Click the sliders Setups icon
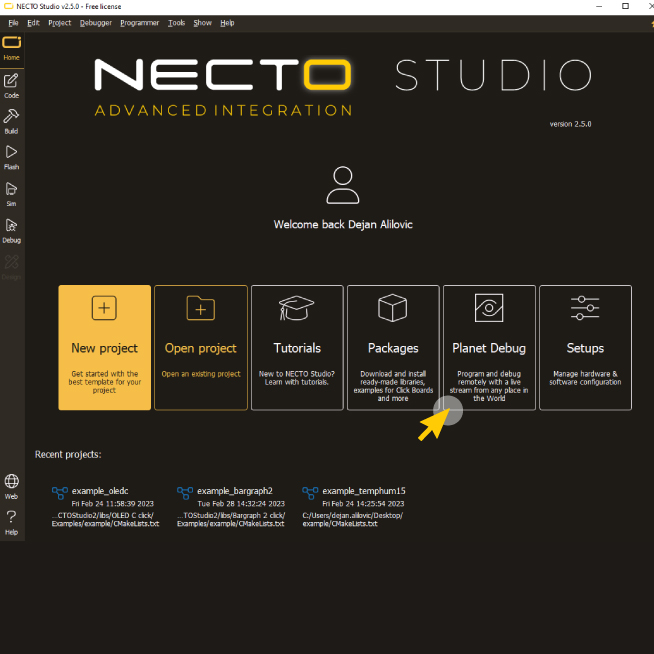This screenshot has height=654, width=654. coord(585,308)
